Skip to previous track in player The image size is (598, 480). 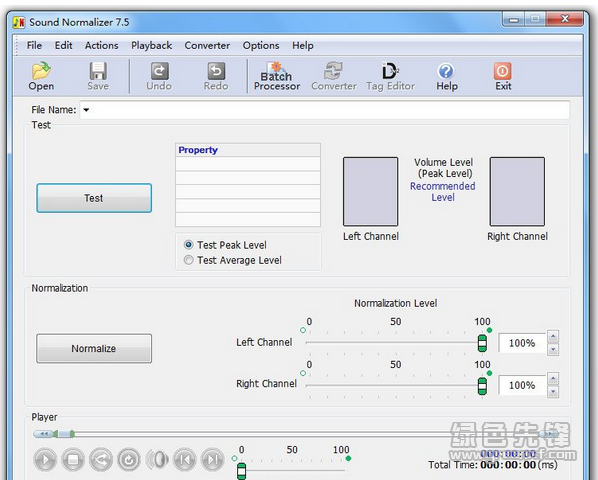185,460
